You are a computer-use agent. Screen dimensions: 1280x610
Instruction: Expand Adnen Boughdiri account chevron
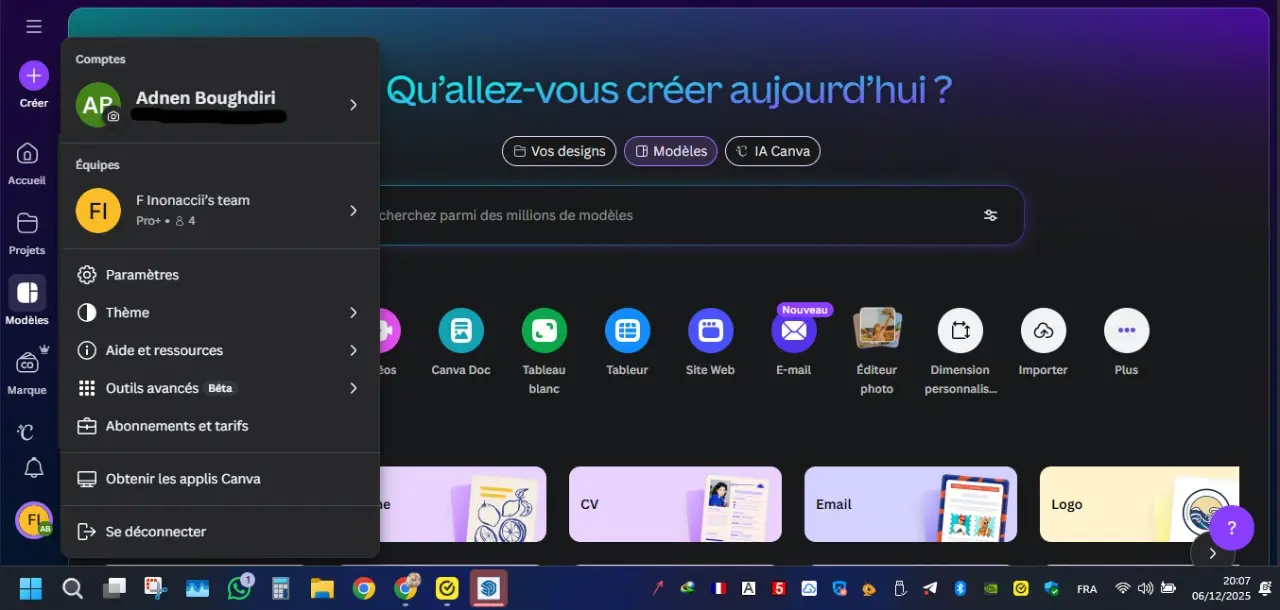tap(353, 105)
